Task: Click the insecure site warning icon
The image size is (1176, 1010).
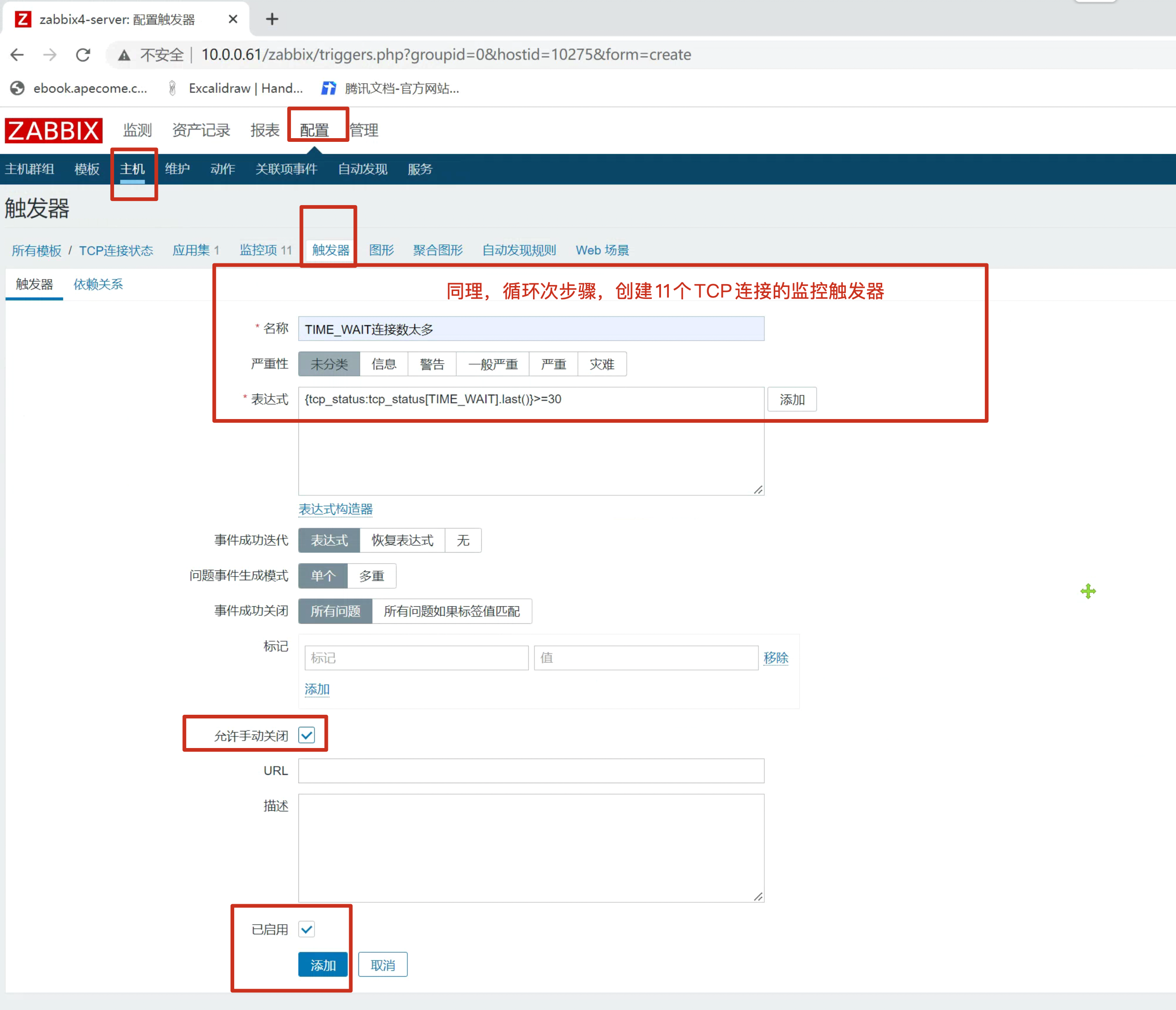Action: [x=124, y=55]
